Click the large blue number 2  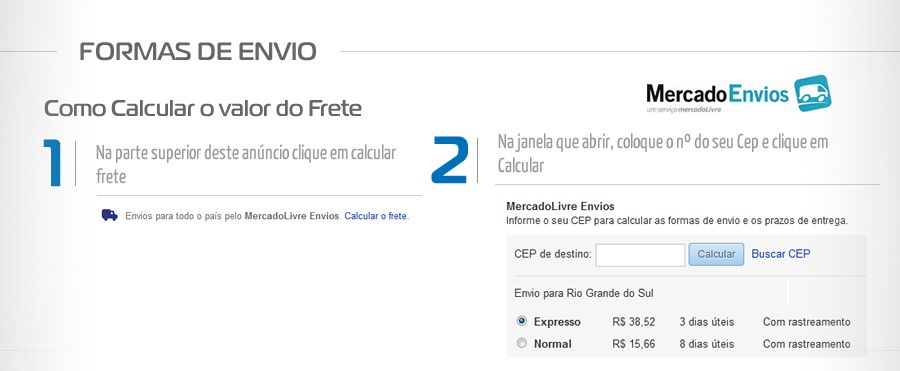pos(449,159)
